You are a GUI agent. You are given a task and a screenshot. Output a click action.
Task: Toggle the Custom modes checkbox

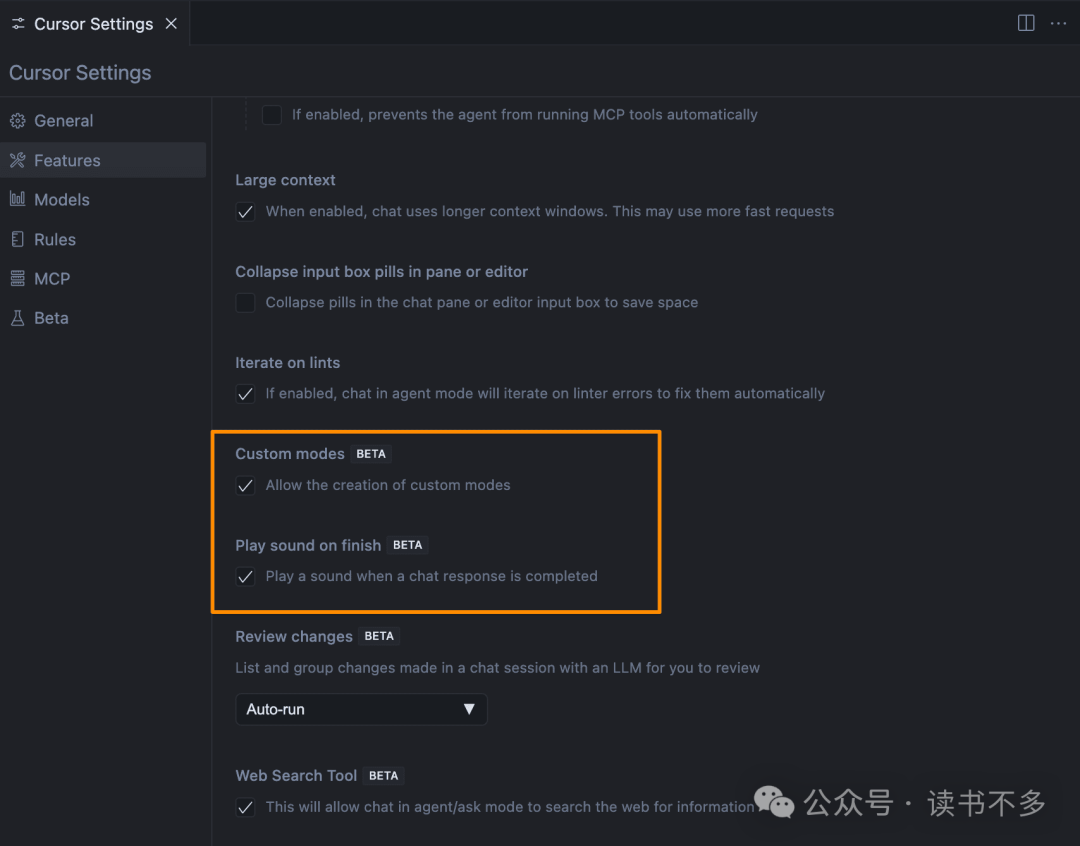coord(245,486)
